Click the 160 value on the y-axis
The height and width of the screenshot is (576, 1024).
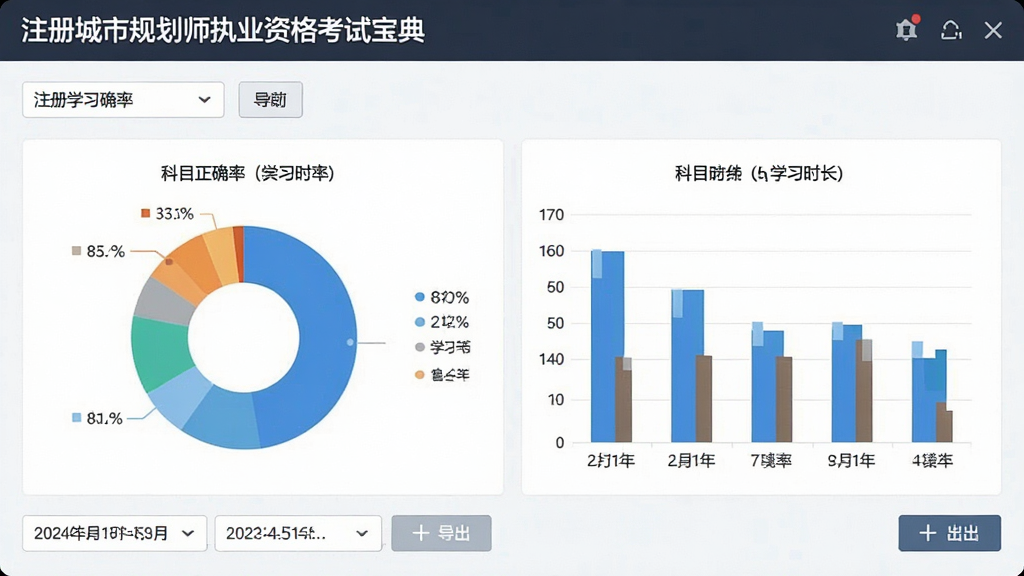coord(551,251)
